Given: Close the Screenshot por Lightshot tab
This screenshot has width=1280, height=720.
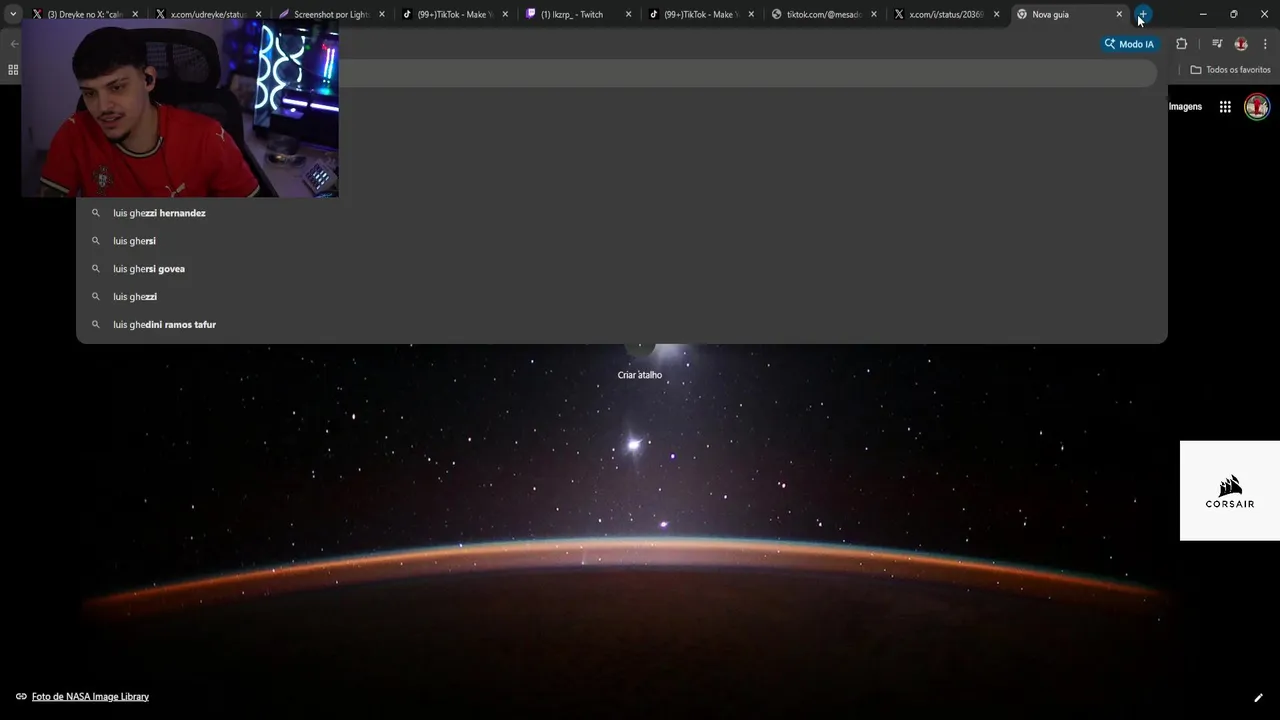Looking at the screenshot, I should click(x=382, y=14).
